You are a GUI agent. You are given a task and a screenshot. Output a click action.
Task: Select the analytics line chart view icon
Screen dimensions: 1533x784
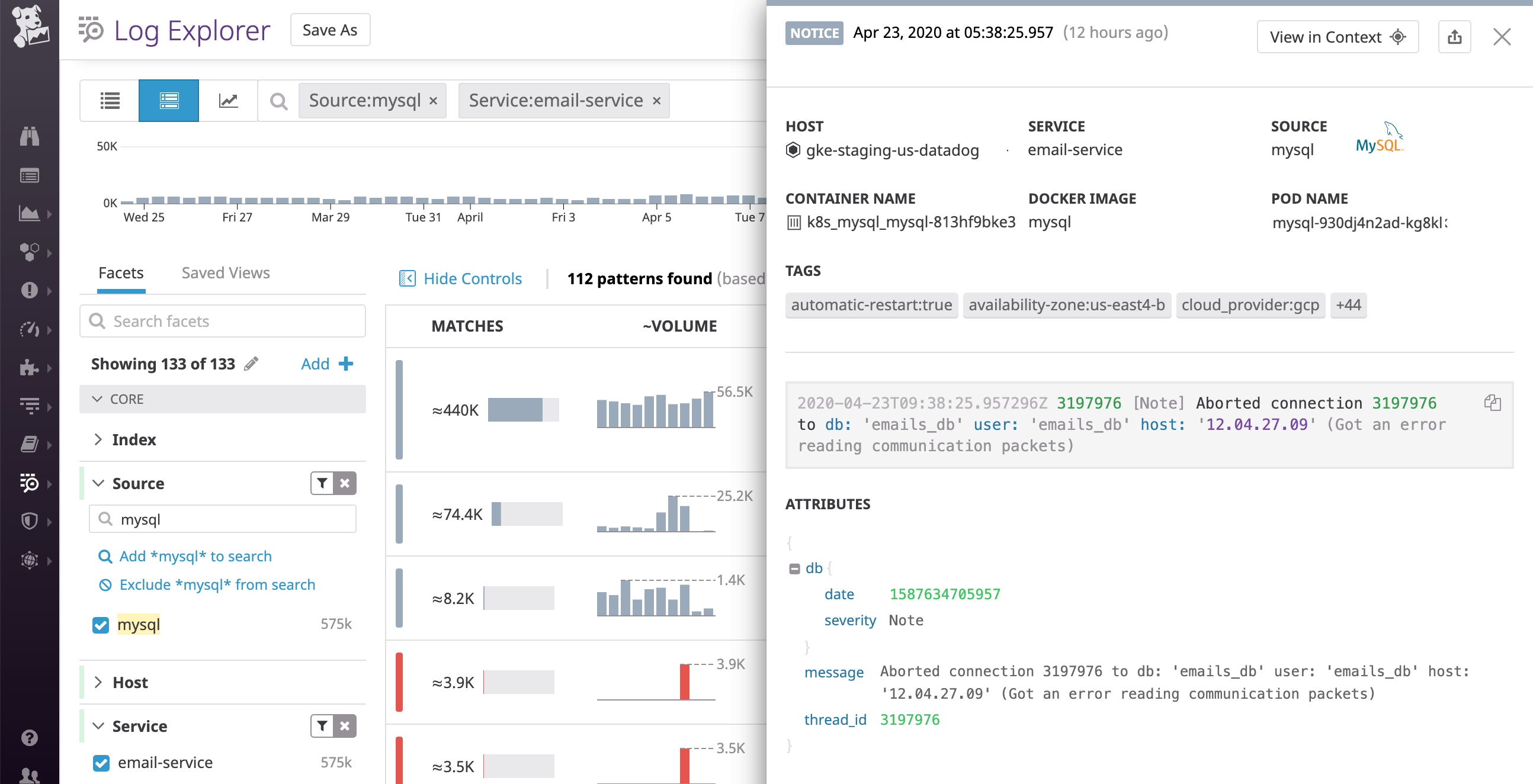pyautogui.click(x=228, y=101)
